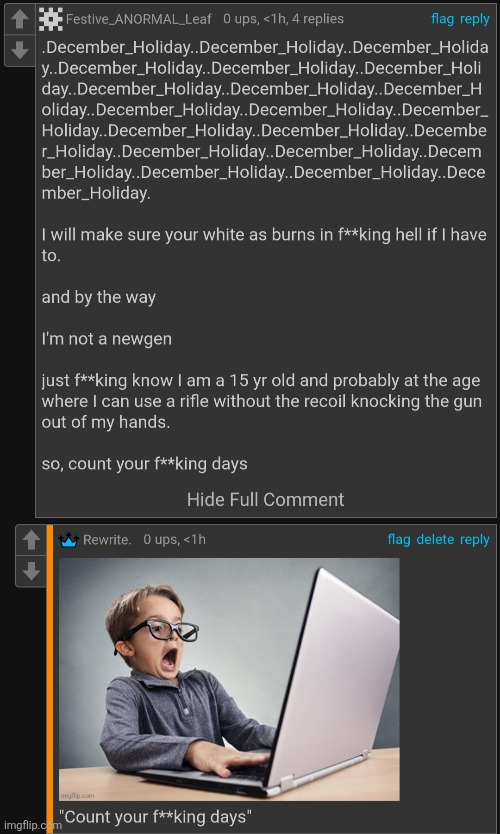Viewport: 500px width, 834px height.
Task: Open Festive_ANORMAL_Leaf's user profile
Action: click(138, 19)
